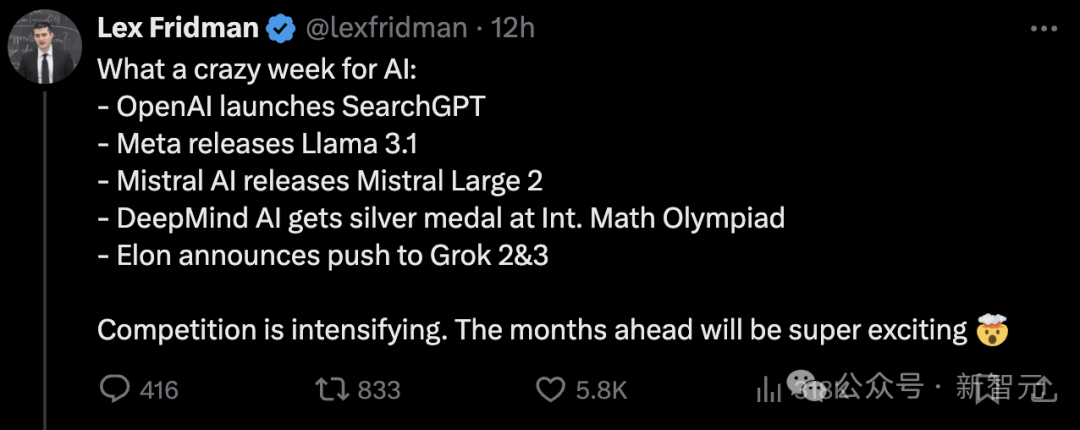This screenshot has height=430, width=1080.
Task: Open Lex Fridman's profile avatar photo
Action: 45,48
